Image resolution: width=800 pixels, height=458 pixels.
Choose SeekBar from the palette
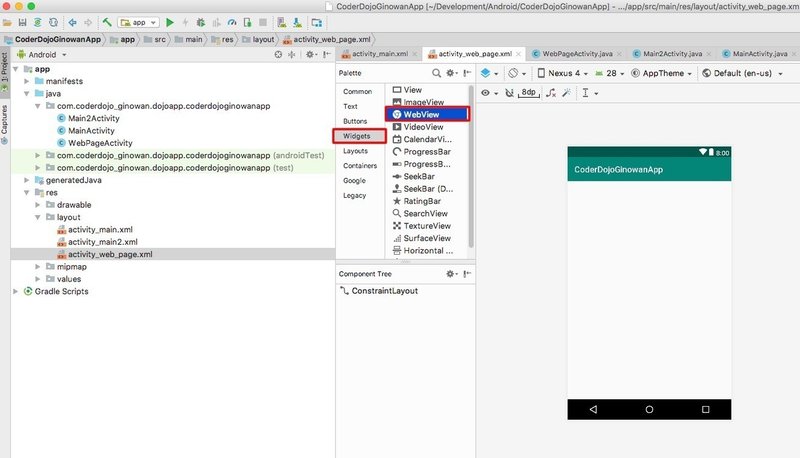[x=414, y=176]
